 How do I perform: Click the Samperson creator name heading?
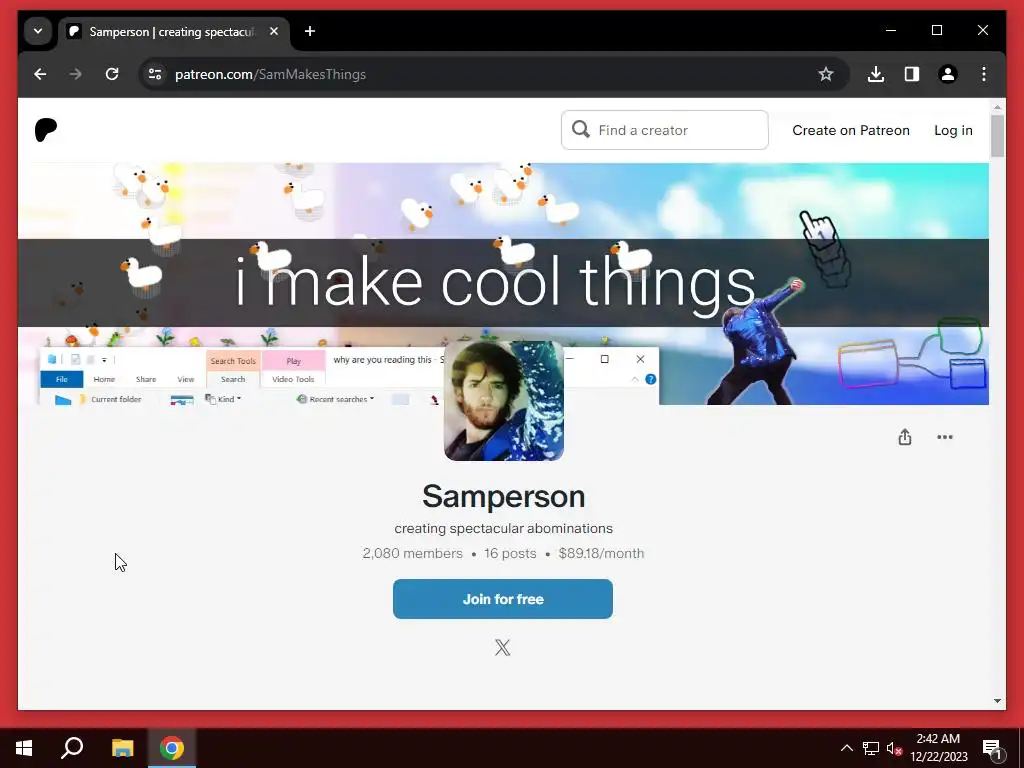click(504, 496)
